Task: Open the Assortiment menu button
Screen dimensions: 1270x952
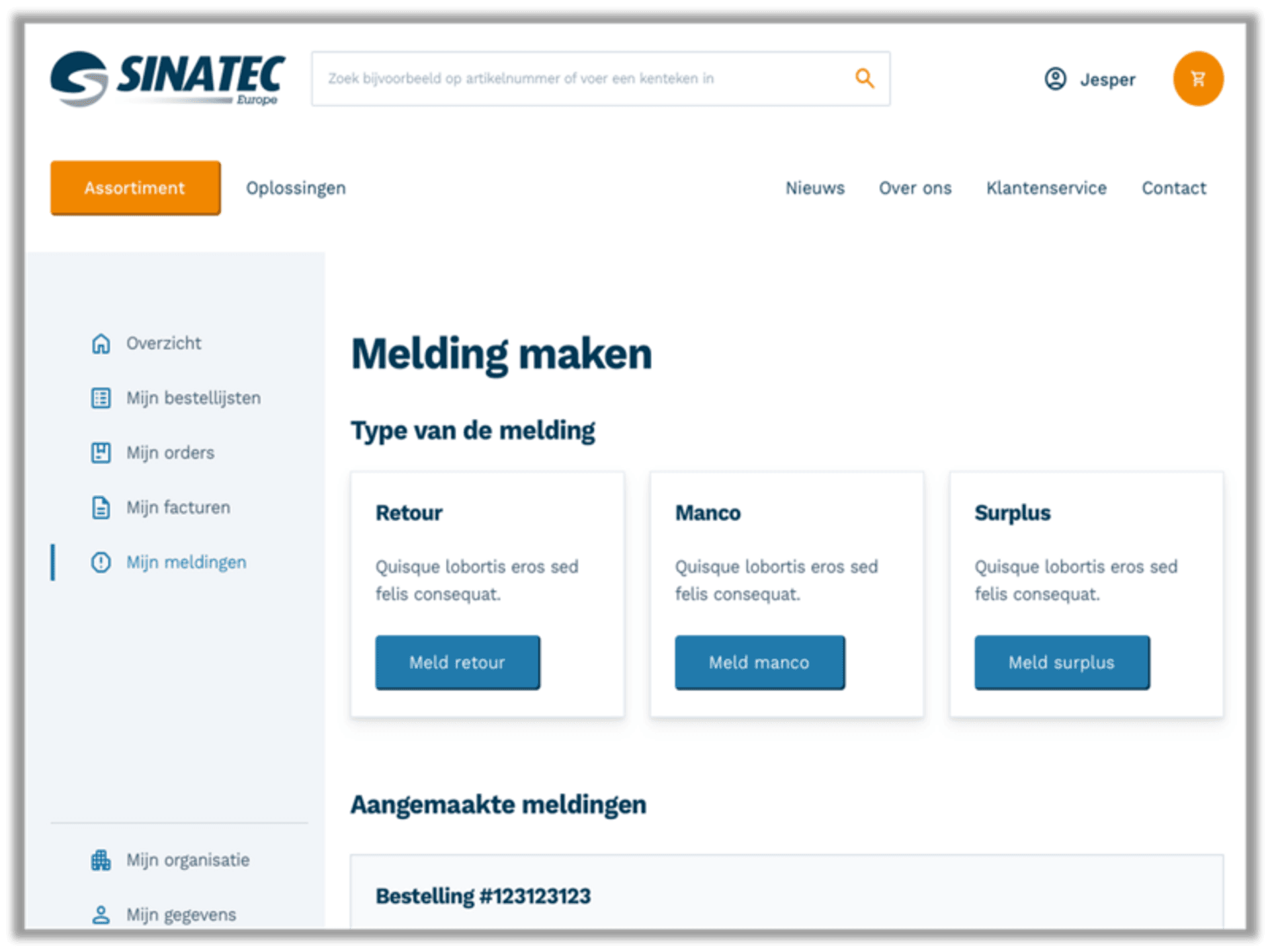Action: pyautogui.click(x=136, y=188)
